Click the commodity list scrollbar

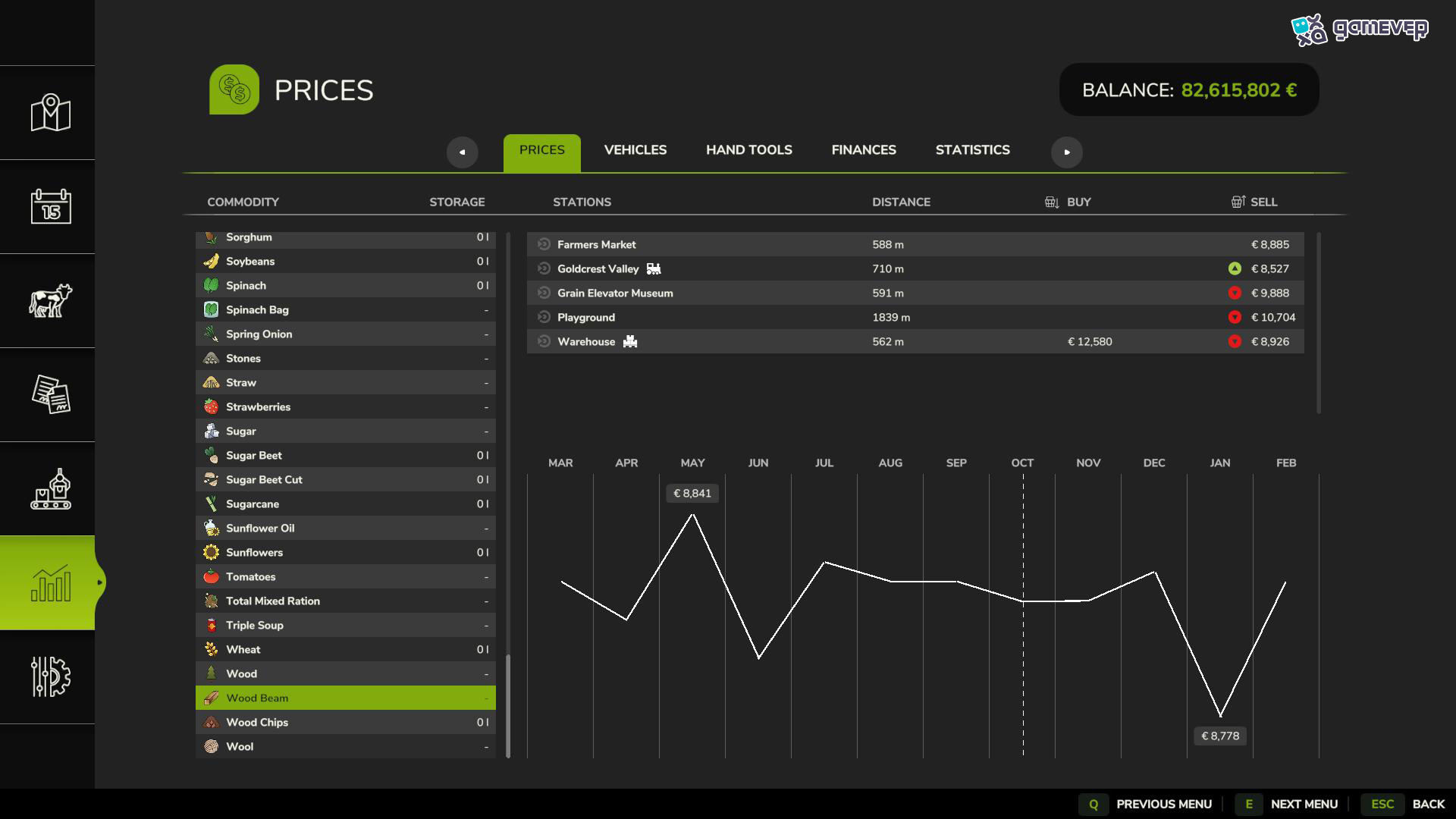(x=508, y=706)
